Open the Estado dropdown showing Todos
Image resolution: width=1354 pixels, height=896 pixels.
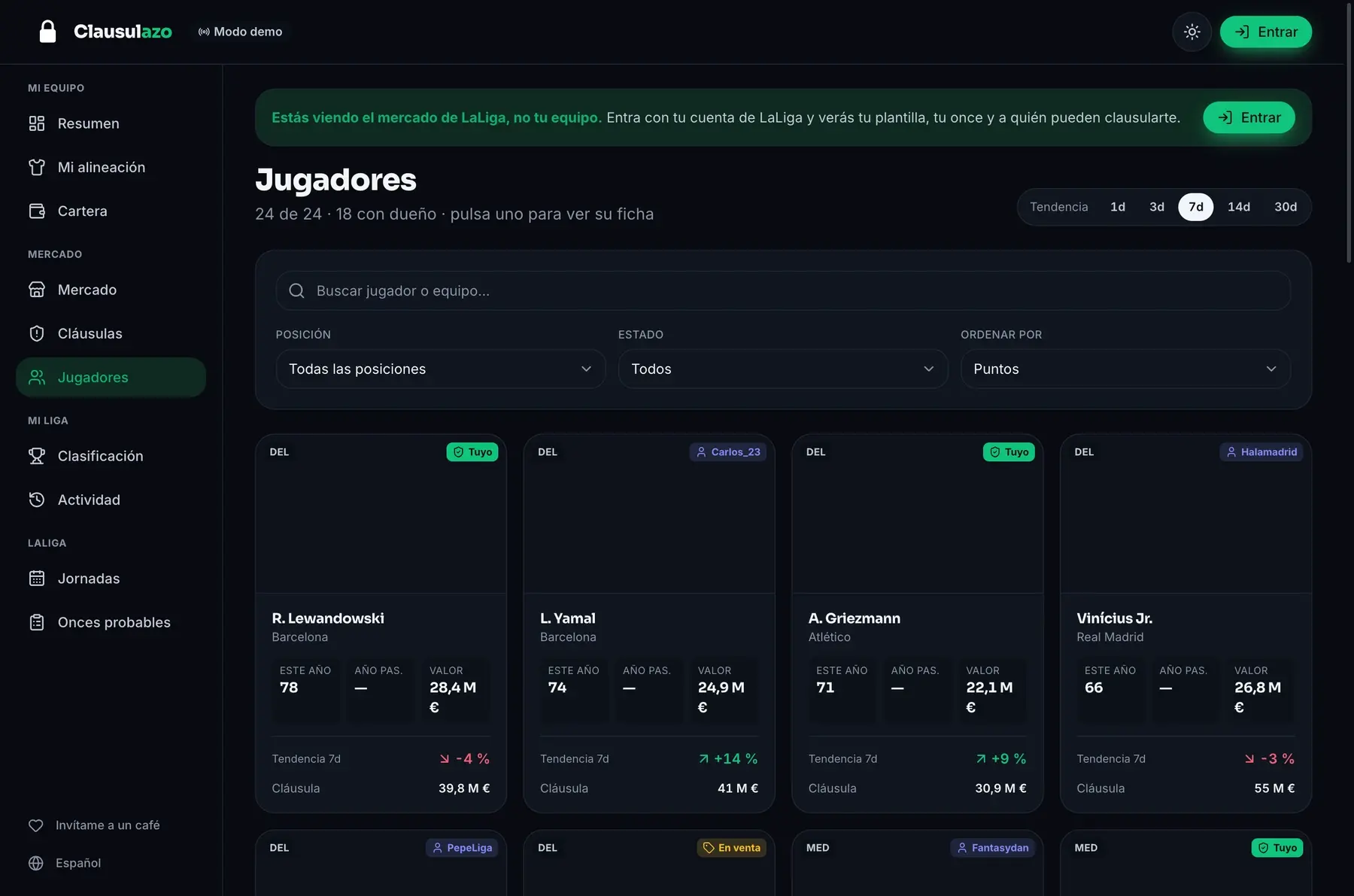[x=783, y=369]
